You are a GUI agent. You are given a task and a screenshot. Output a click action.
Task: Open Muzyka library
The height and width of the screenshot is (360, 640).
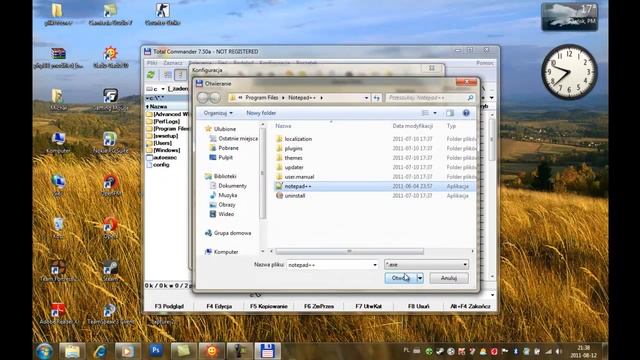click(227, 195)
